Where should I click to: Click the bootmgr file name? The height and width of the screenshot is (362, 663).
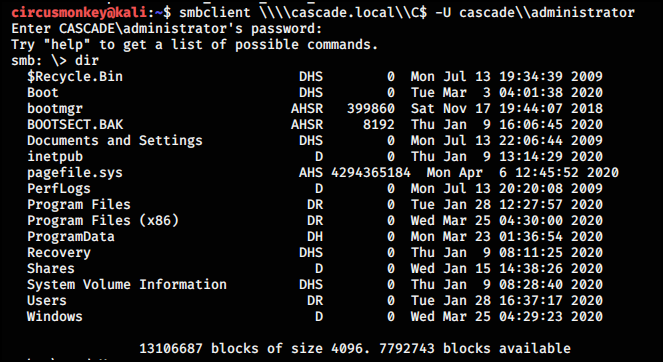pos(55,109)
